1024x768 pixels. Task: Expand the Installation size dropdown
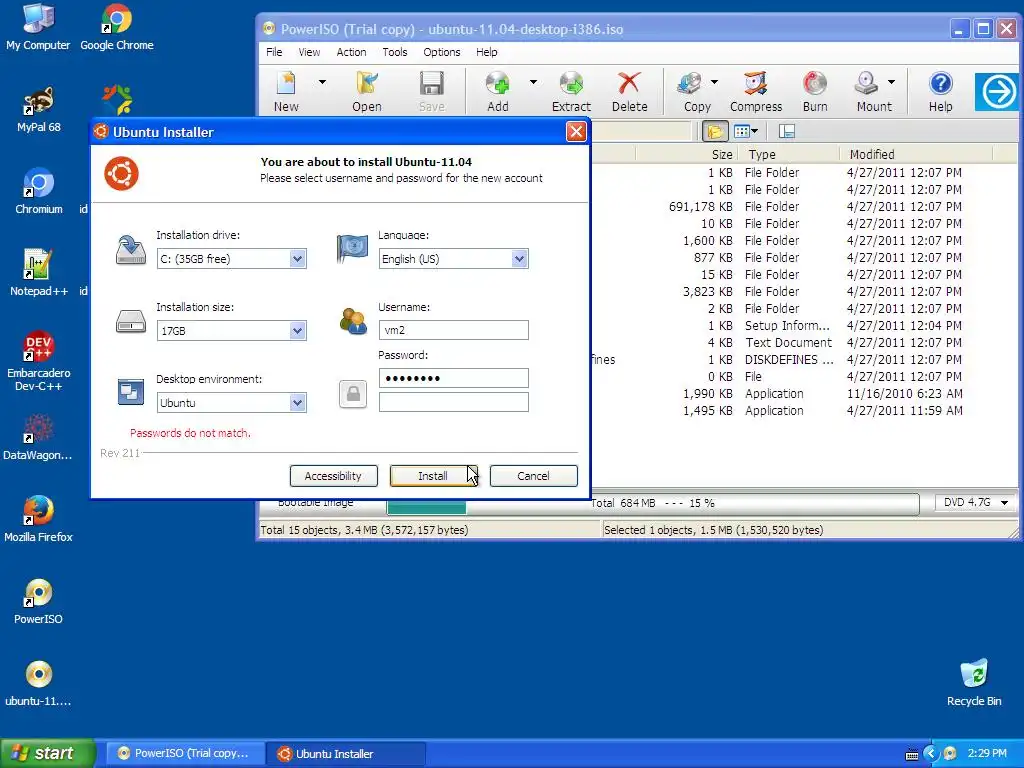click(x=297, y=330)
